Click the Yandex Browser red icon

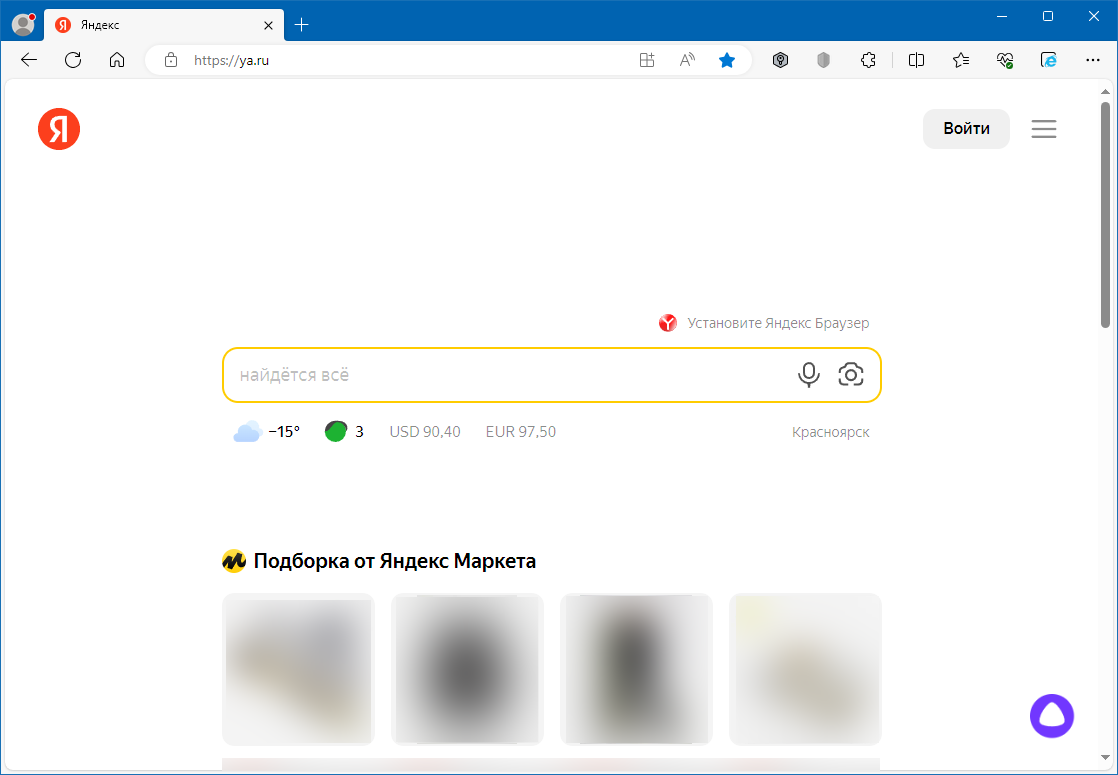pos(667,323)
